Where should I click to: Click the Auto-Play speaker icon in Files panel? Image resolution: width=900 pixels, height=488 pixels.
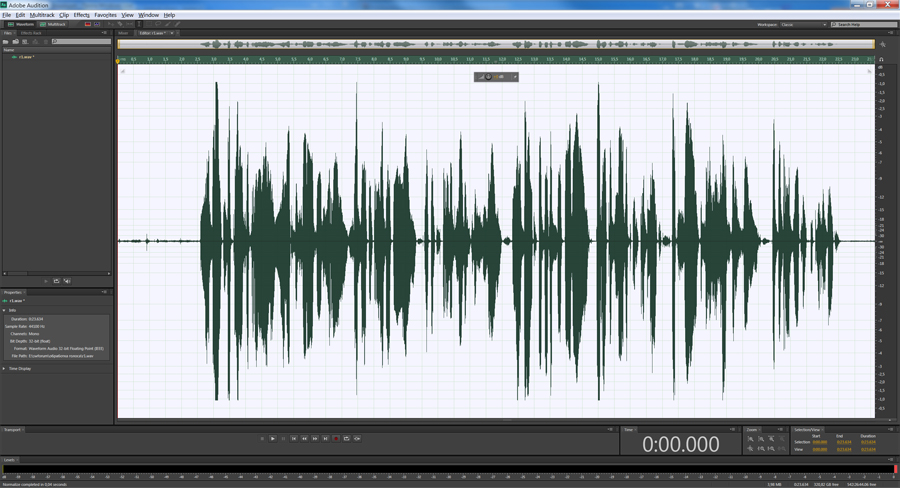pos(67,281)
